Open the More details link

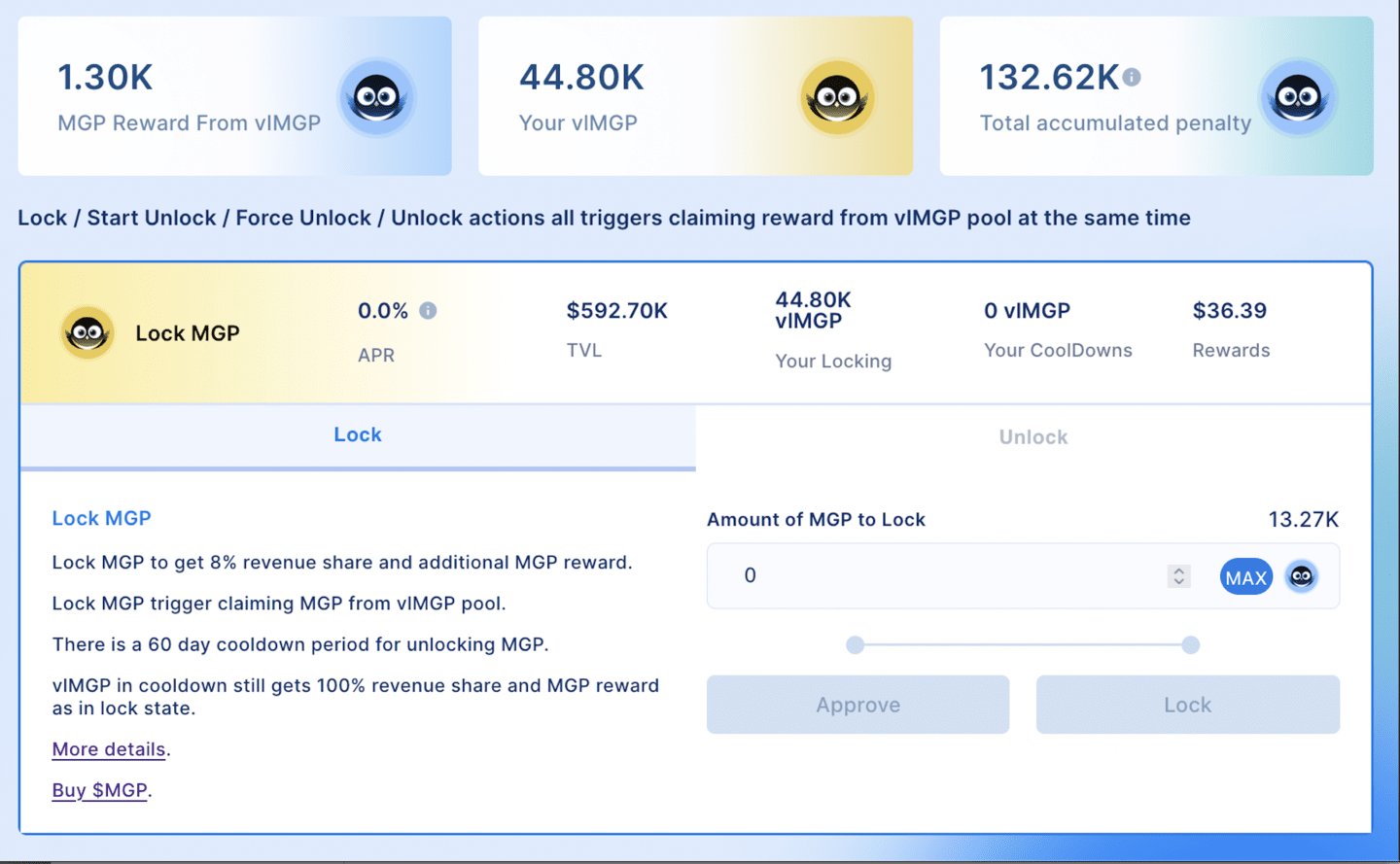(x=109, y=749)
